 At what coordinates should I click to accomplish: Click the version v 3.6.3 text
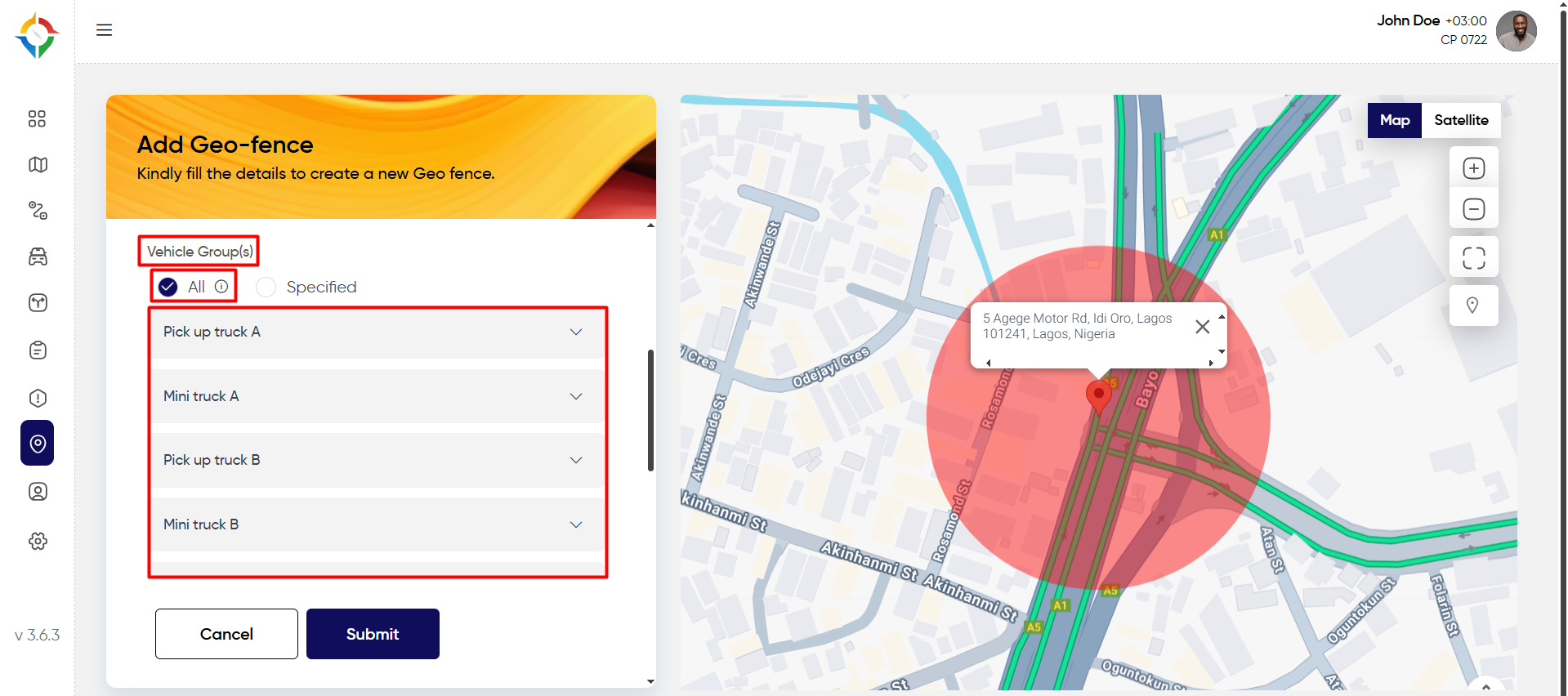[38, 635]
